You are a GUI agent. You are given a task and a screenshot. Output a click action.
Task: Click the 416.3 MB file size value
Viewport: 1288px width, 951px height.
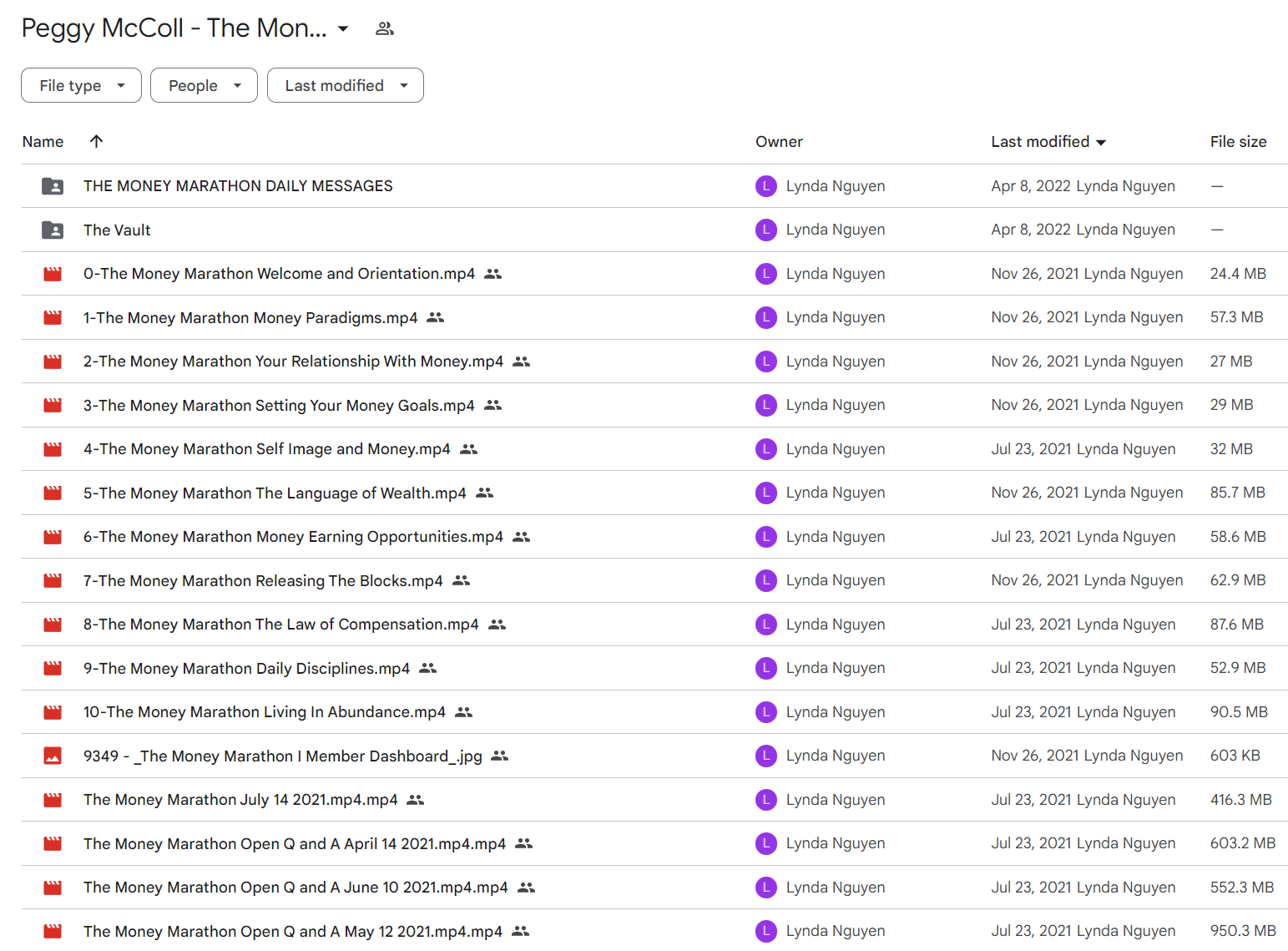pos(1240,800)
